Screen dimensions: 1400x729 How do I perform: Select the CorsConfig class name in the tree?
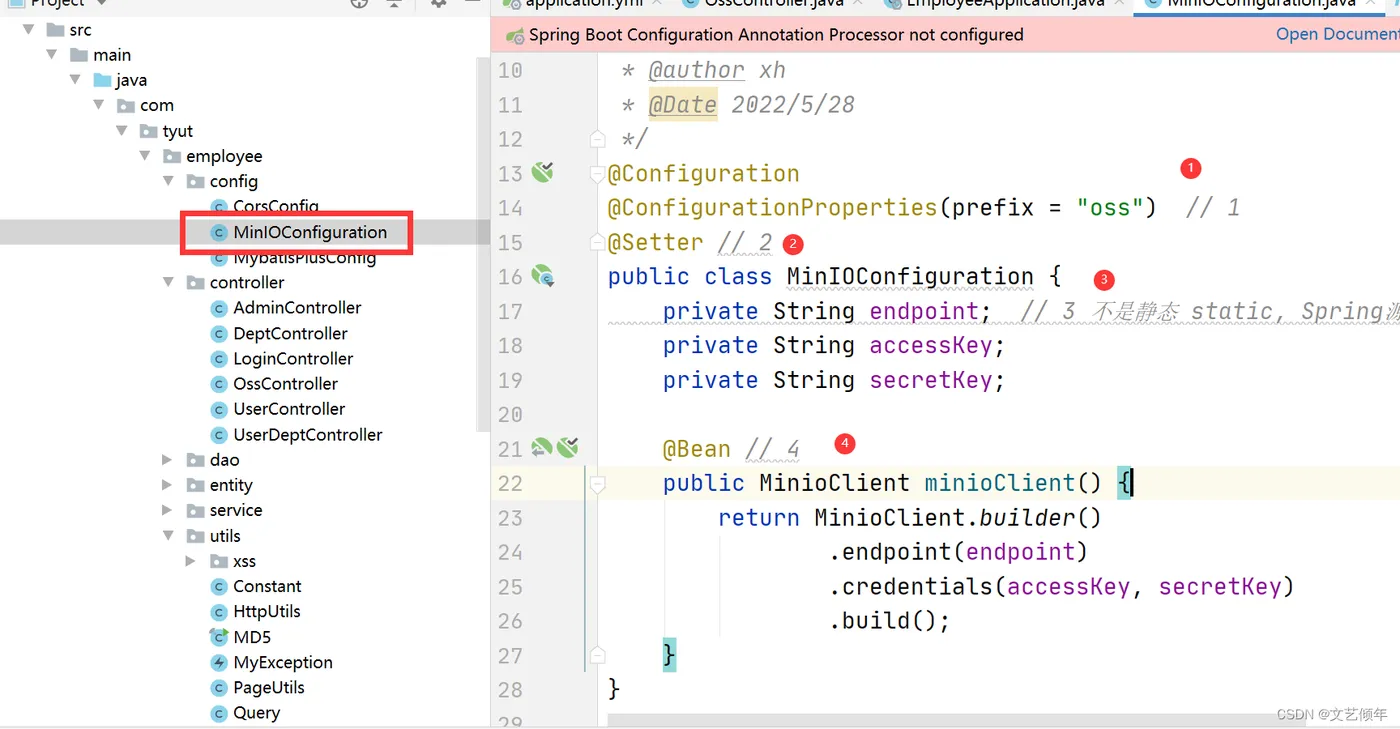click(276, 207)
